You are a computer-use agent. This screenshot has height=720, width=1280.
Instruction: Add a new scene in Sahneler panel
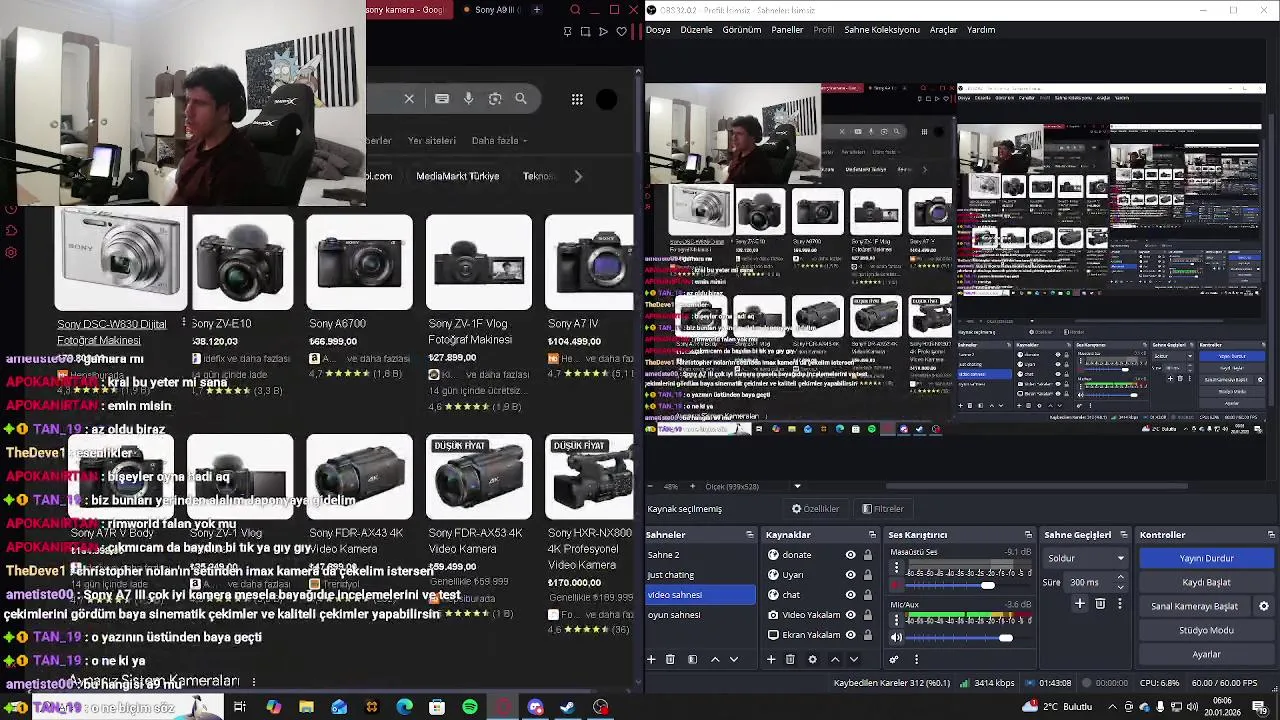click(651, 659)
